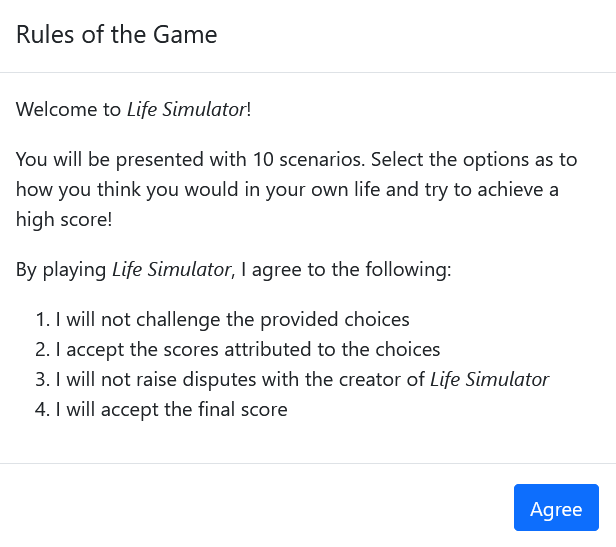
Task: Click italic 'Life Simulator' after 'By playing'
Action: [171, 270]
